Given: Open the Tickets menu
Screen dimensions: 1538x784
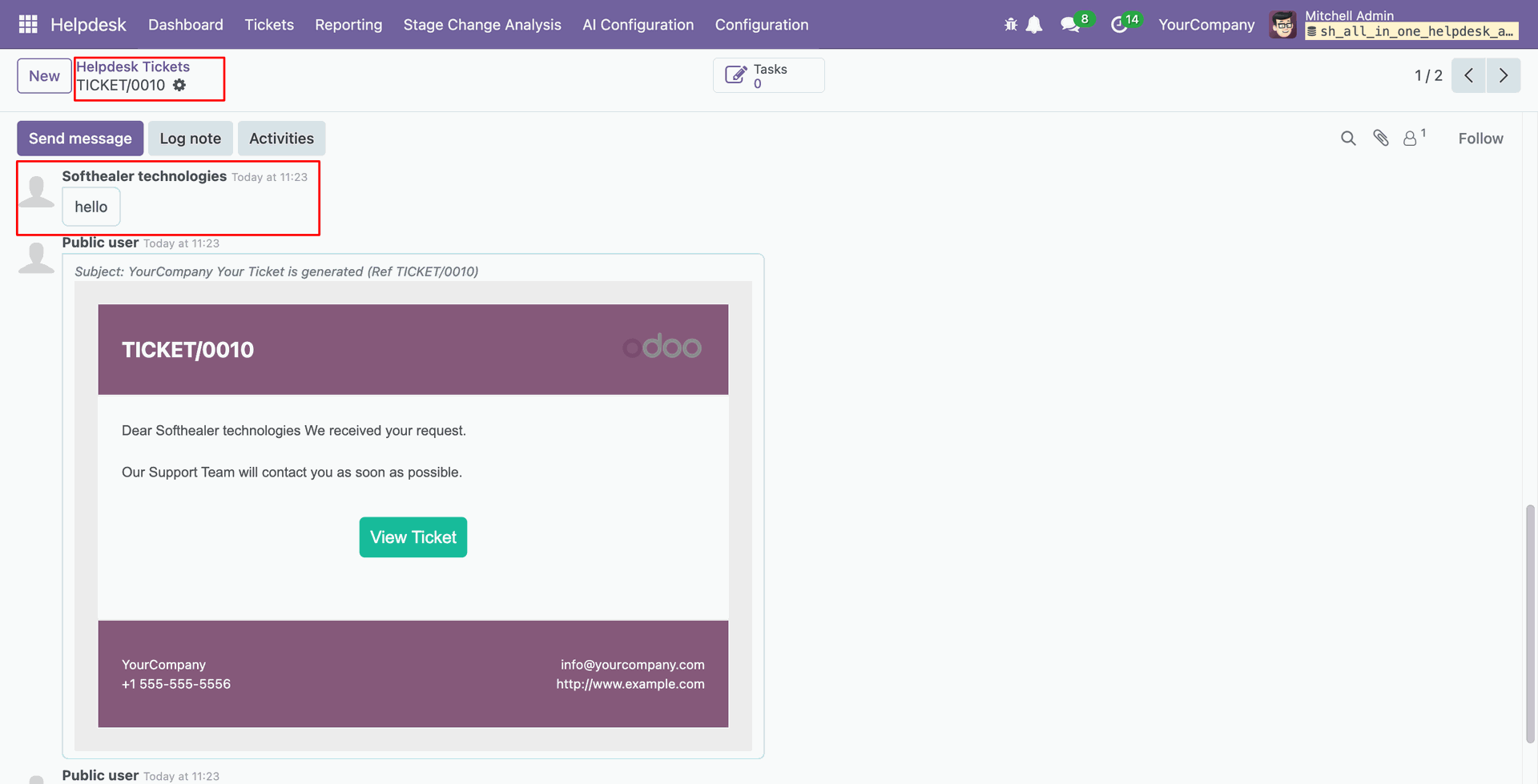Looking at the screenshot, I should click(269, 25).
